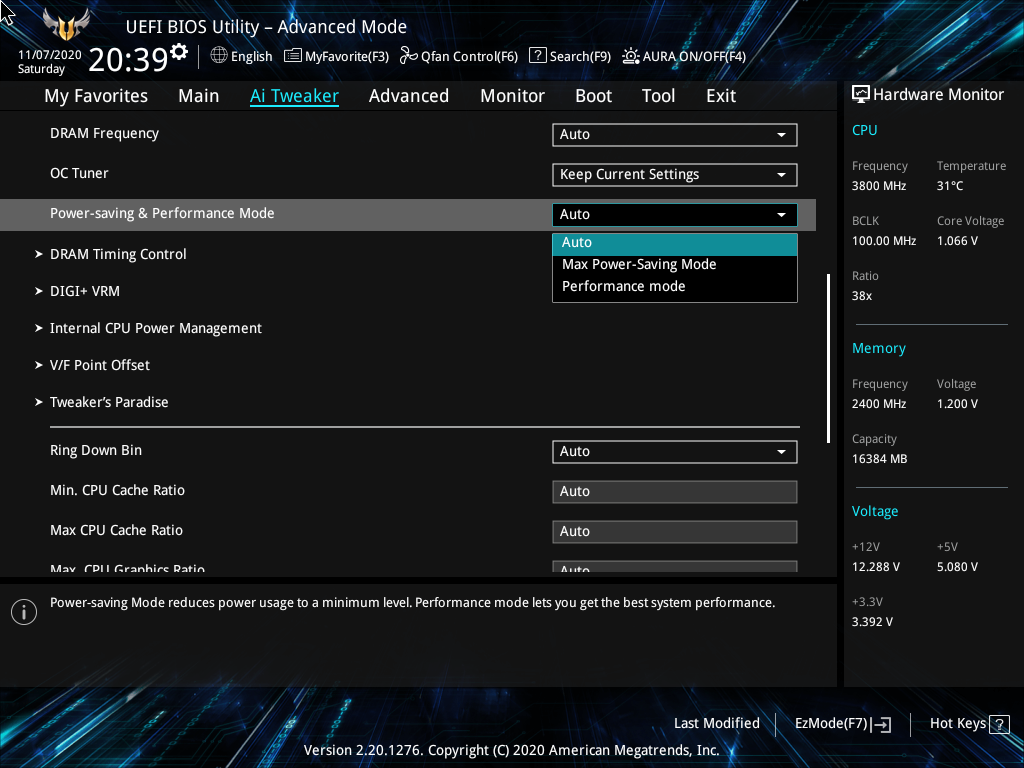Click Min. CPU Cache Ratio field

pos(675,492)
